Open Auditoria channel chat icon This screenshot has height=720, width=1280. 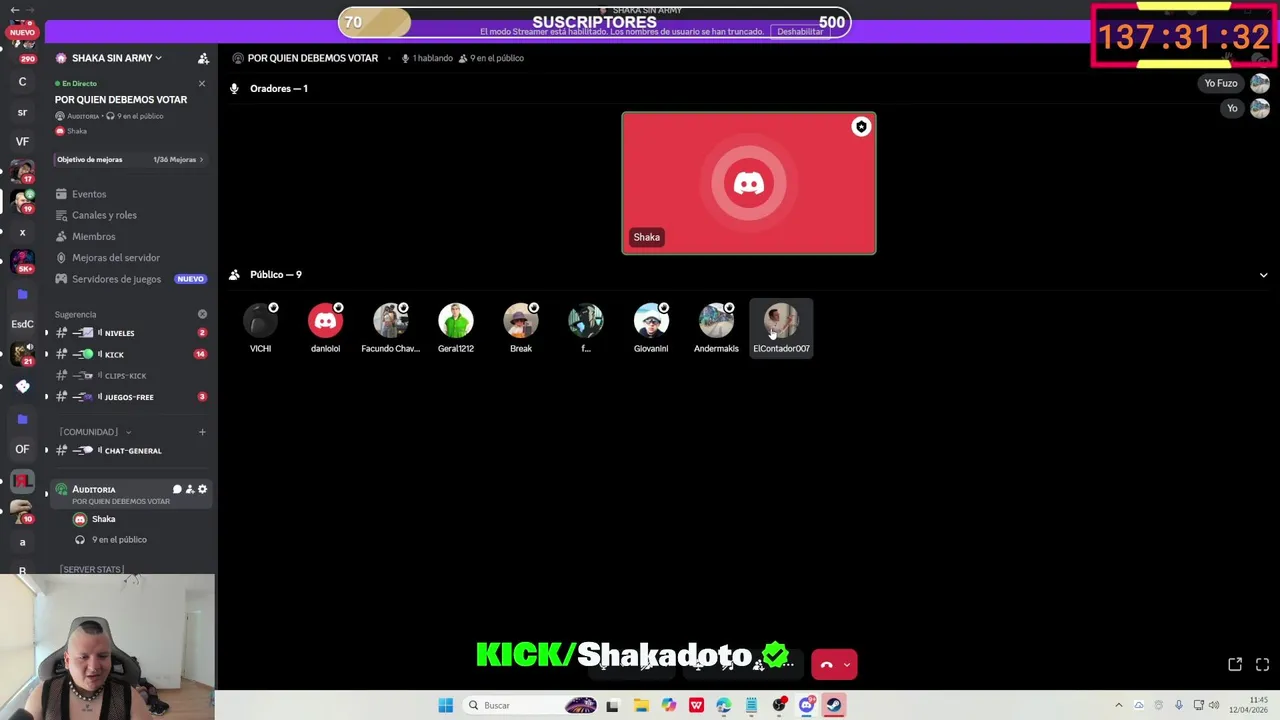tap(177, 489)
